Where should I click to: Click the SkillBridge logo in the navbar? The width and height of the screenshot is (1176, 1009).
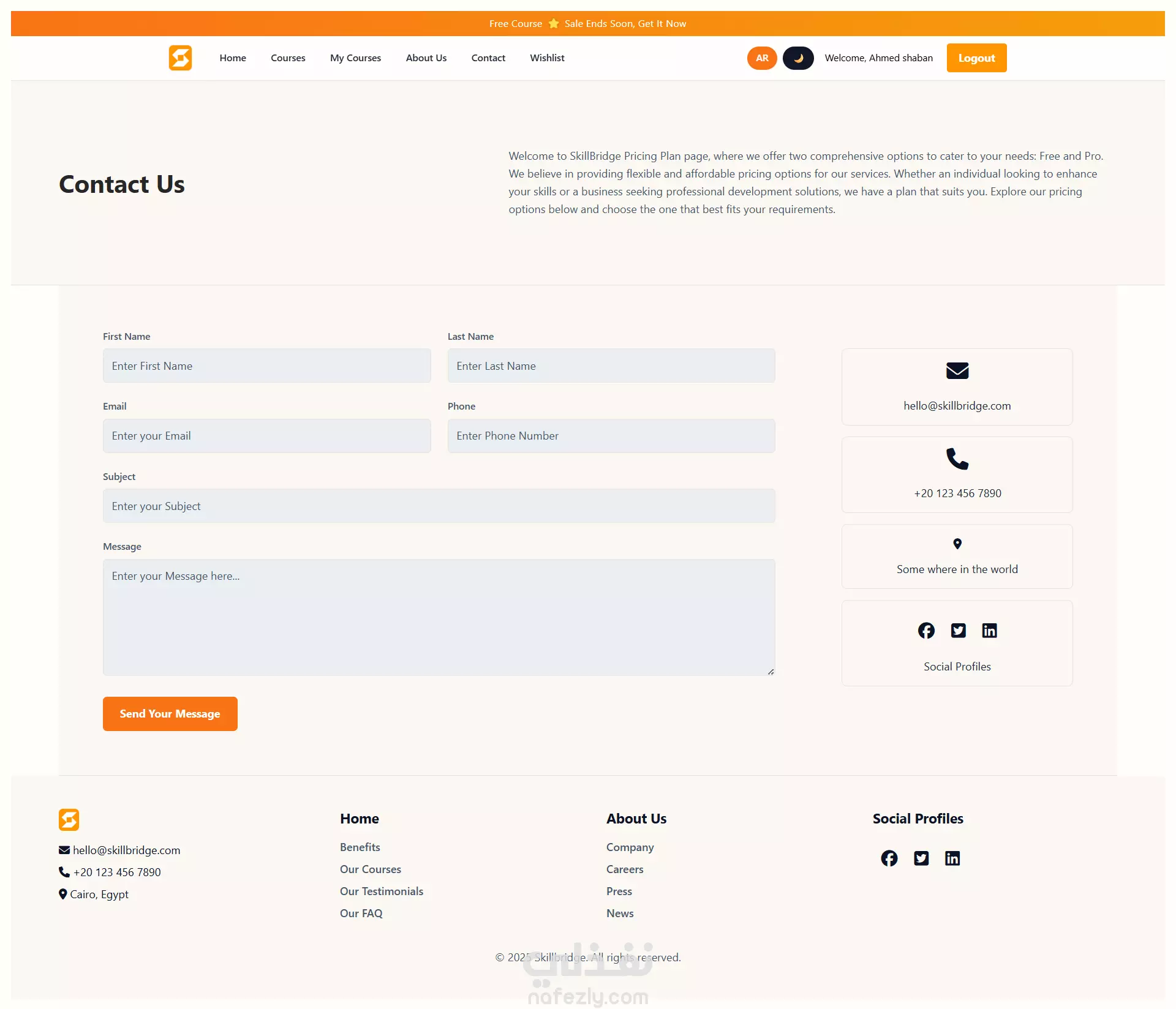[180, 58]
